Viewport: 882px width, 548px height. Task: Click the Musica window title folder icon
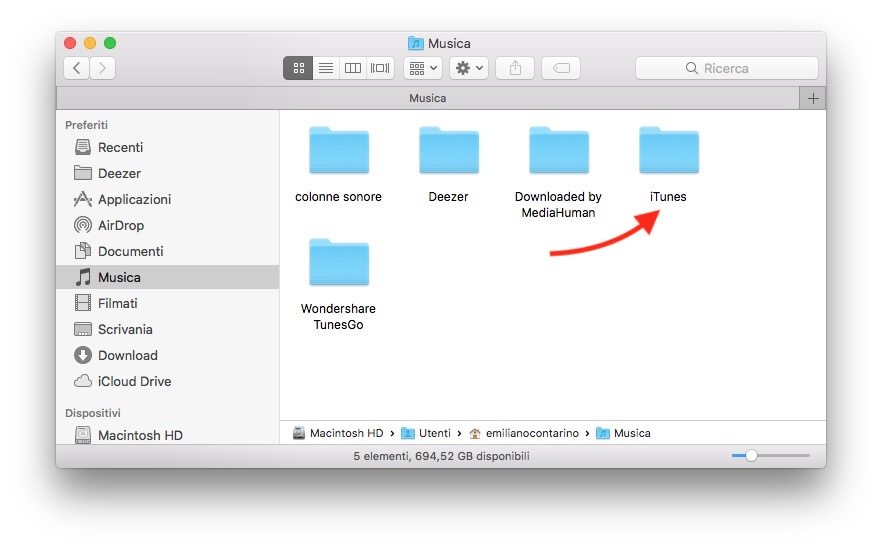coord(416,43)
